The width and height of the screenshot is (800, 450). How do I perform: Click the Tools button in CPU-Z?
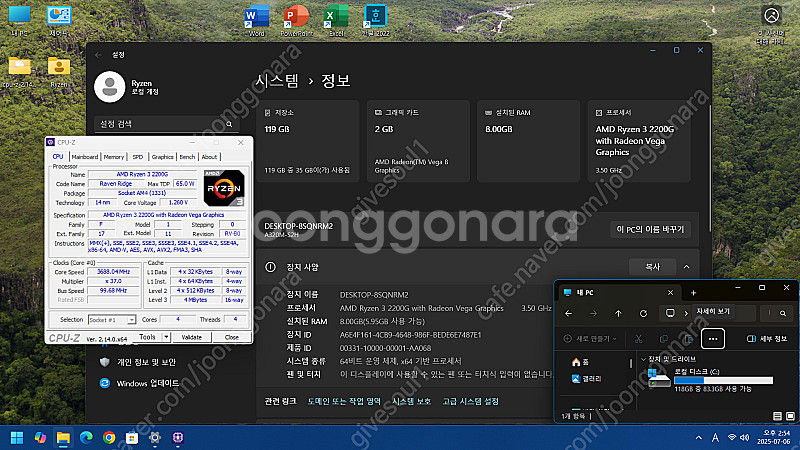coord(147,337)
